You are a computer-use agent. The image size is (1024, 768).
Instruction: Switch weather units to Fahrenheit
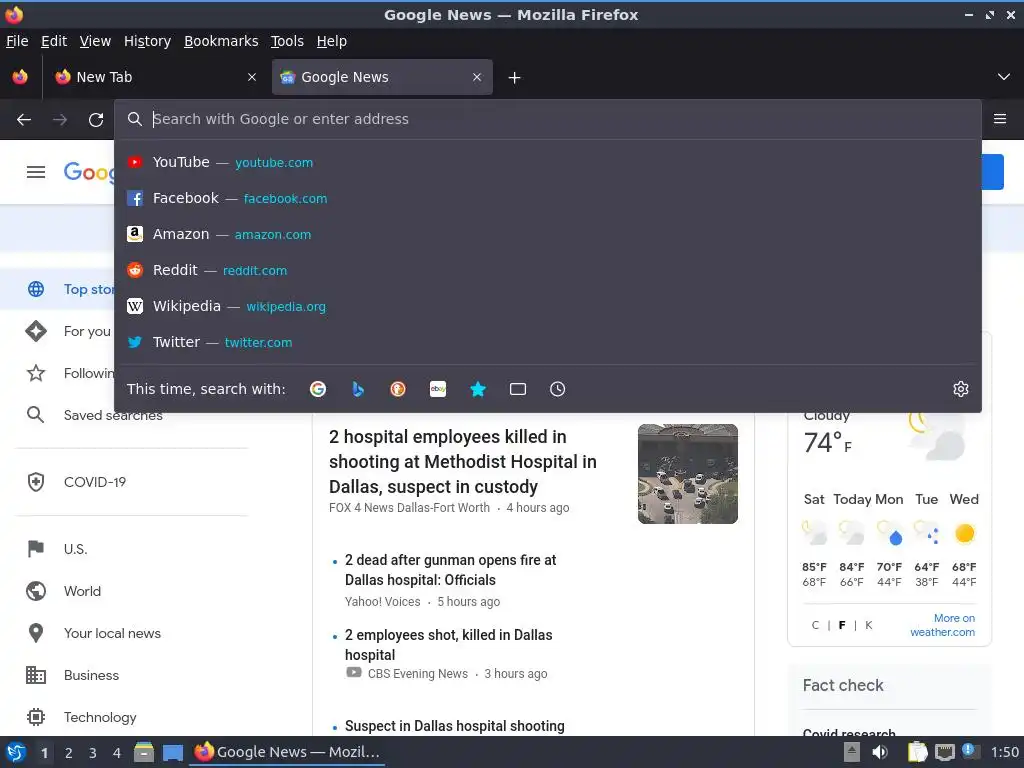click(x=842, y=625)
